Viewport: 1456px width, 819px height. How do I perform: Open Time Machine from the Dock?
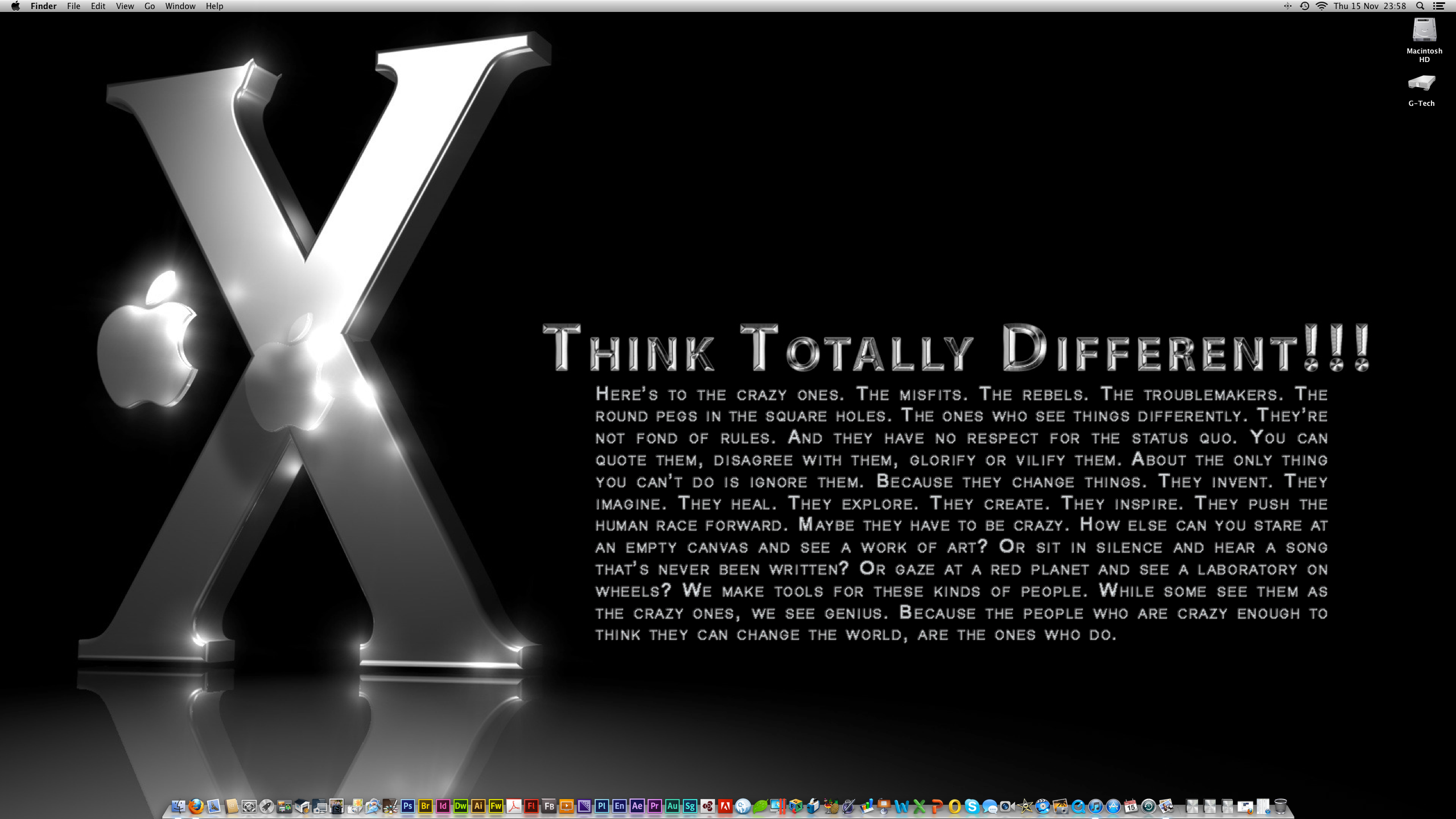[x=1149, y=806]
